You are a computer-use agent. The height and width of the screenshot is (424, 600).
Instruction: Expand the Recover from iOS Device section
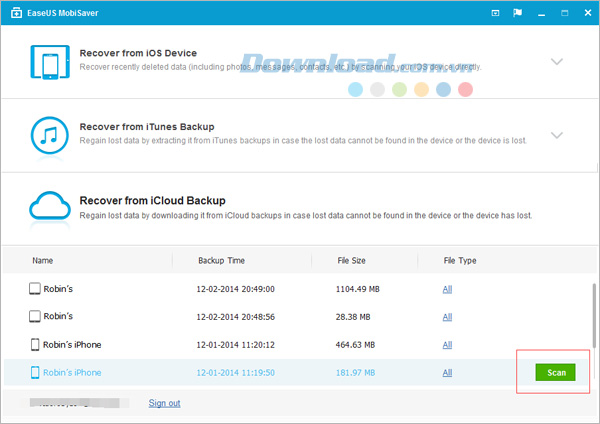click(556, 62)
